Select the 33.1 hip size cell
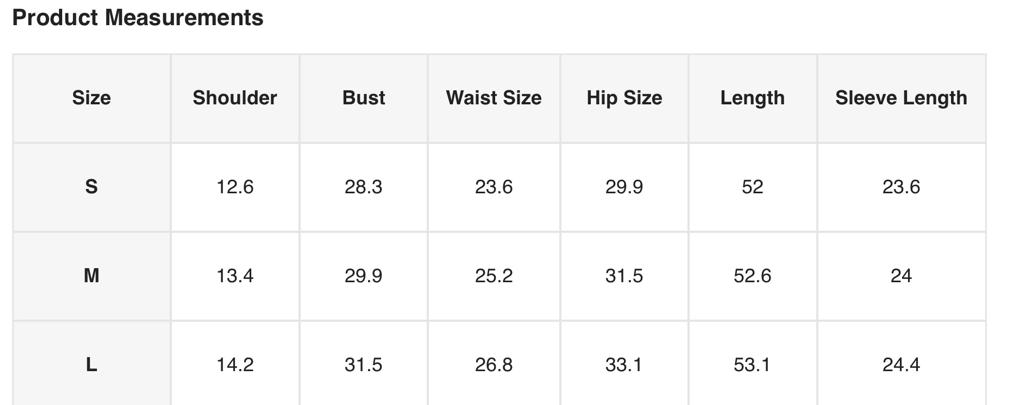Image resolution: width=1024 pixels, height=405 pixels. (x=624, y=365)
